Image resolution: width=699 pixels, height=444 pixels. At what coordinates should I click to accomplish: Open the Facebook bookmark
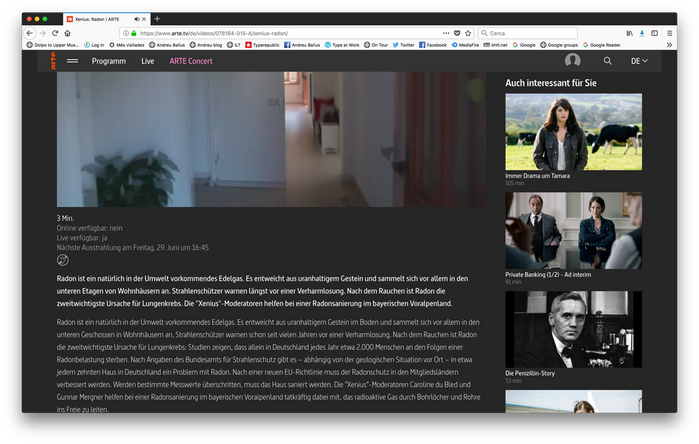click(x=433, y=45)
